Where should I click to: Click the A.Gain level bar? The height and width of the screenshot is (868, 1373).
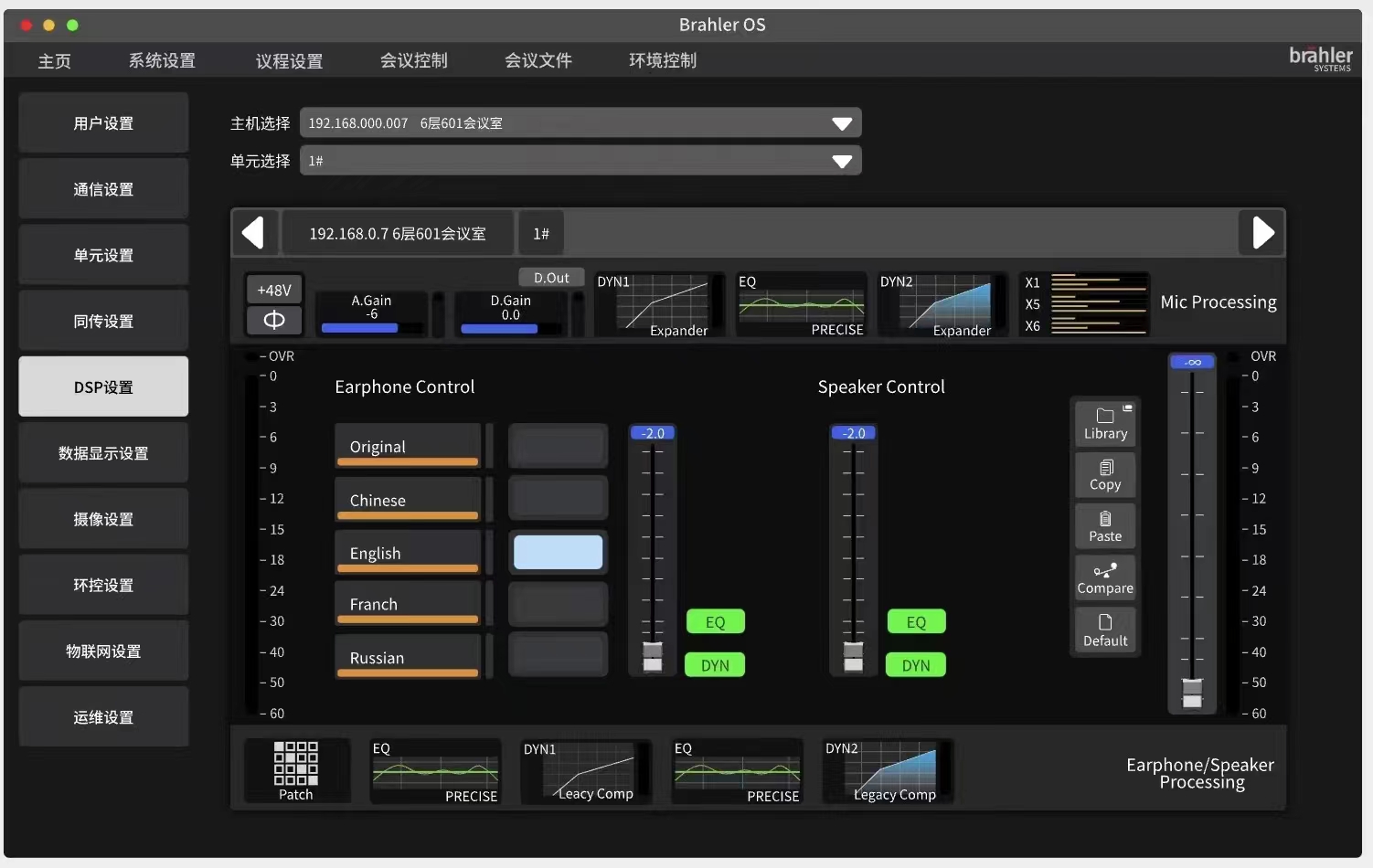point(371,328)
